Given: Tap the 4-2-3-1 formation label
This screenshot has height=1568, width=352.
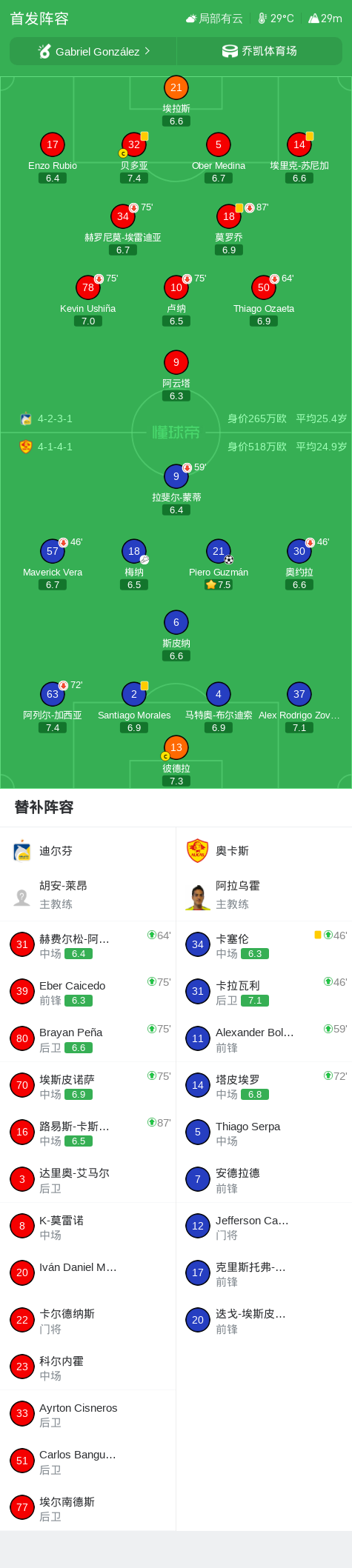Looking at the screenshot, I should (55, 418).
